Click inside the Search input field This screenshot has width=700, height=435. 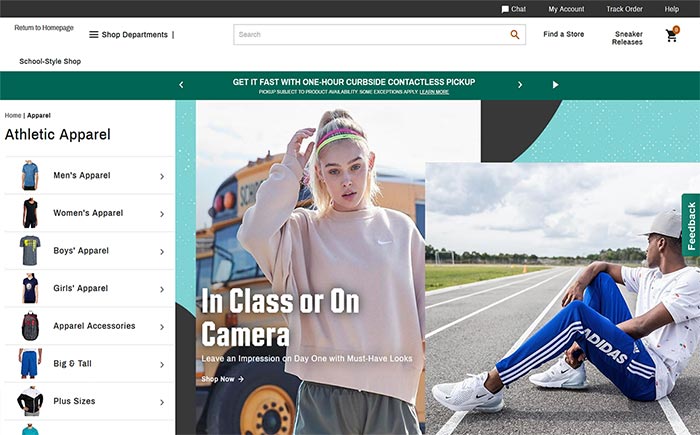coord(370,35)
